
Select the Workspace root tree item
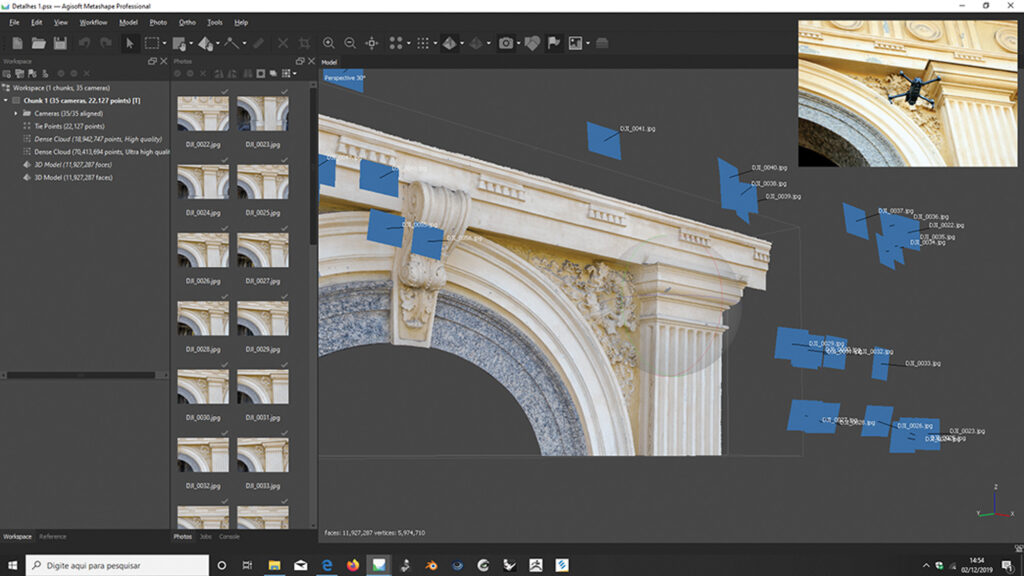click(61, 88)
